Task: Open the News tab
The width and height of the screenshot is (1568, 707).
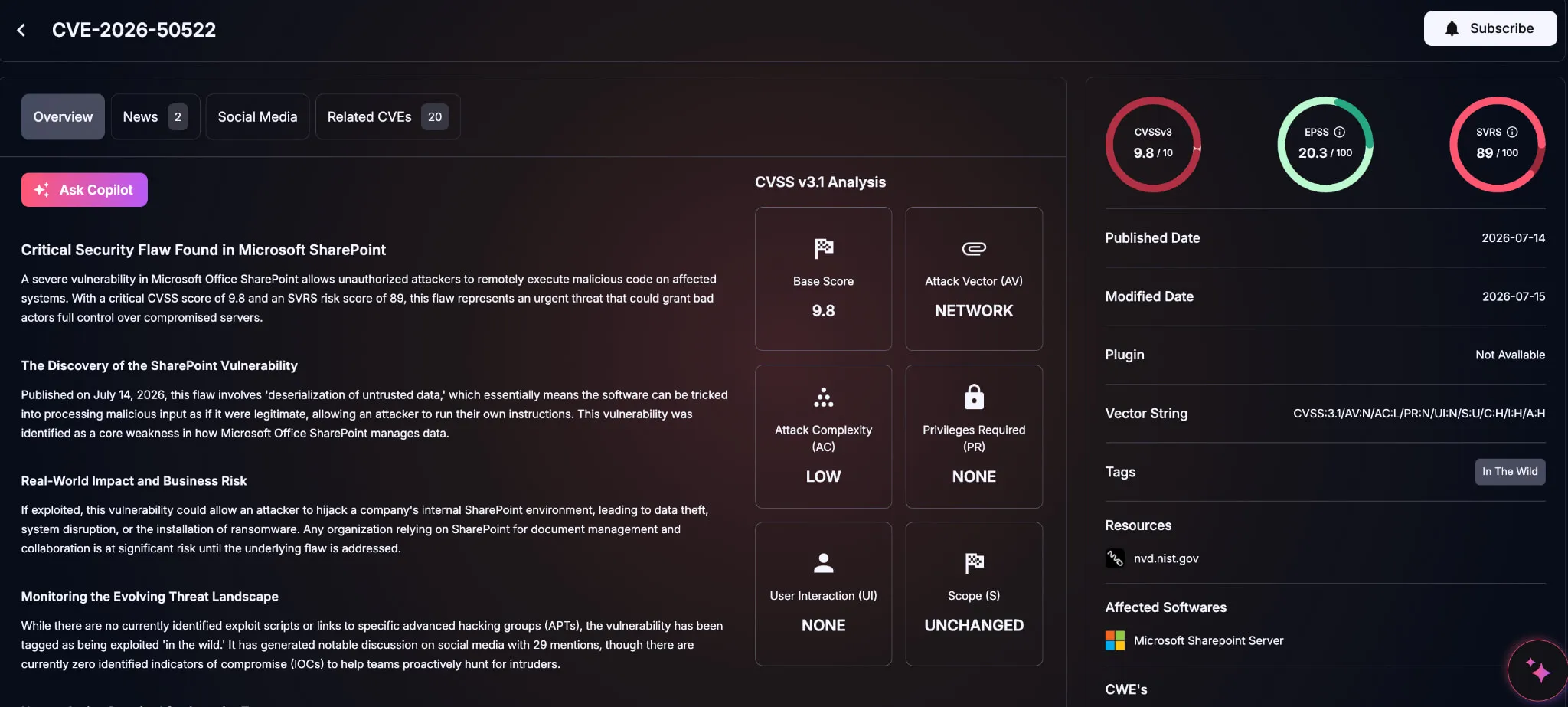Action: pyautogui.click(x=155, y=116)
